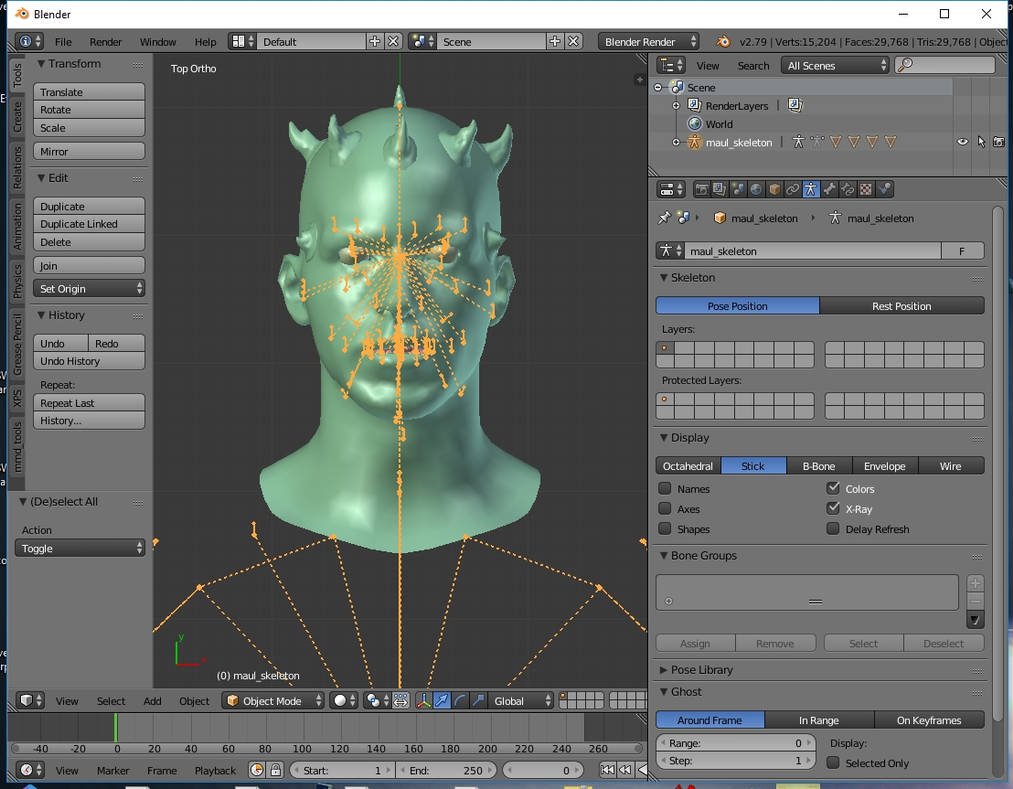Open the Window menu
Viewport: 1013px width, 789px height.
[158, 41]
